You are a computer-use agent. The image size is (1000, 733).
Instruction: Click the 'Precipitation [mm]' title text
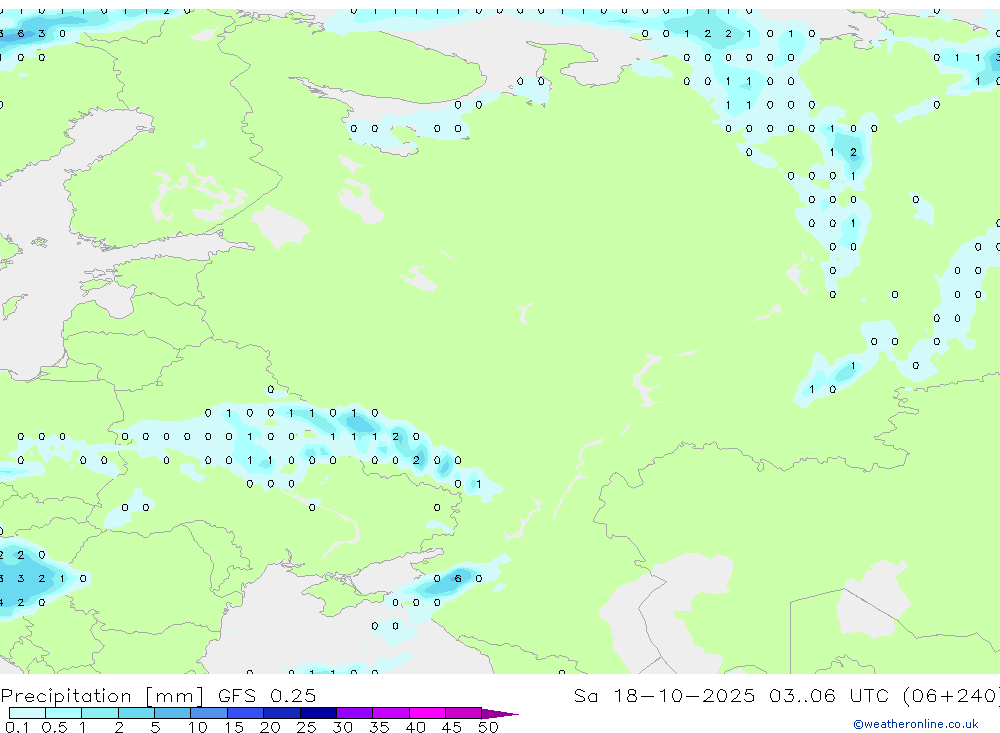(102, 696)
